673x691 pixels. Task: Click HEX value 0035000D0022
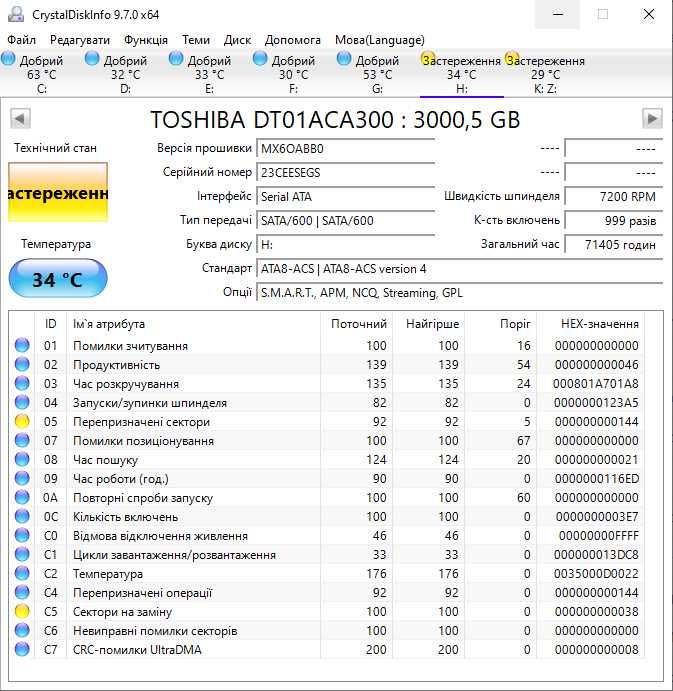[595, 573]
